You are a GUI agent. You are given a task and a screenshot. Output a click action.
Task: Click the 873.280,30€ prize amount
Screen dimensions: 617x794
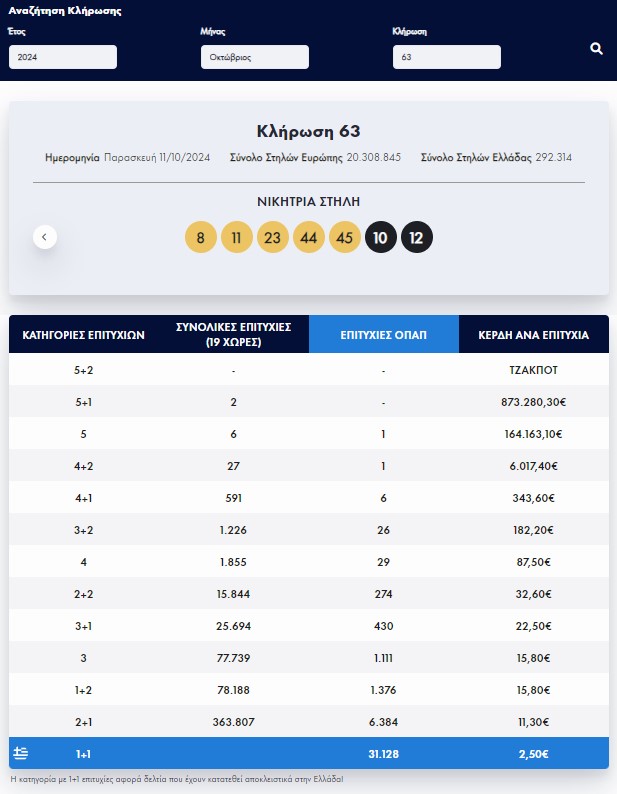[533, 402]
